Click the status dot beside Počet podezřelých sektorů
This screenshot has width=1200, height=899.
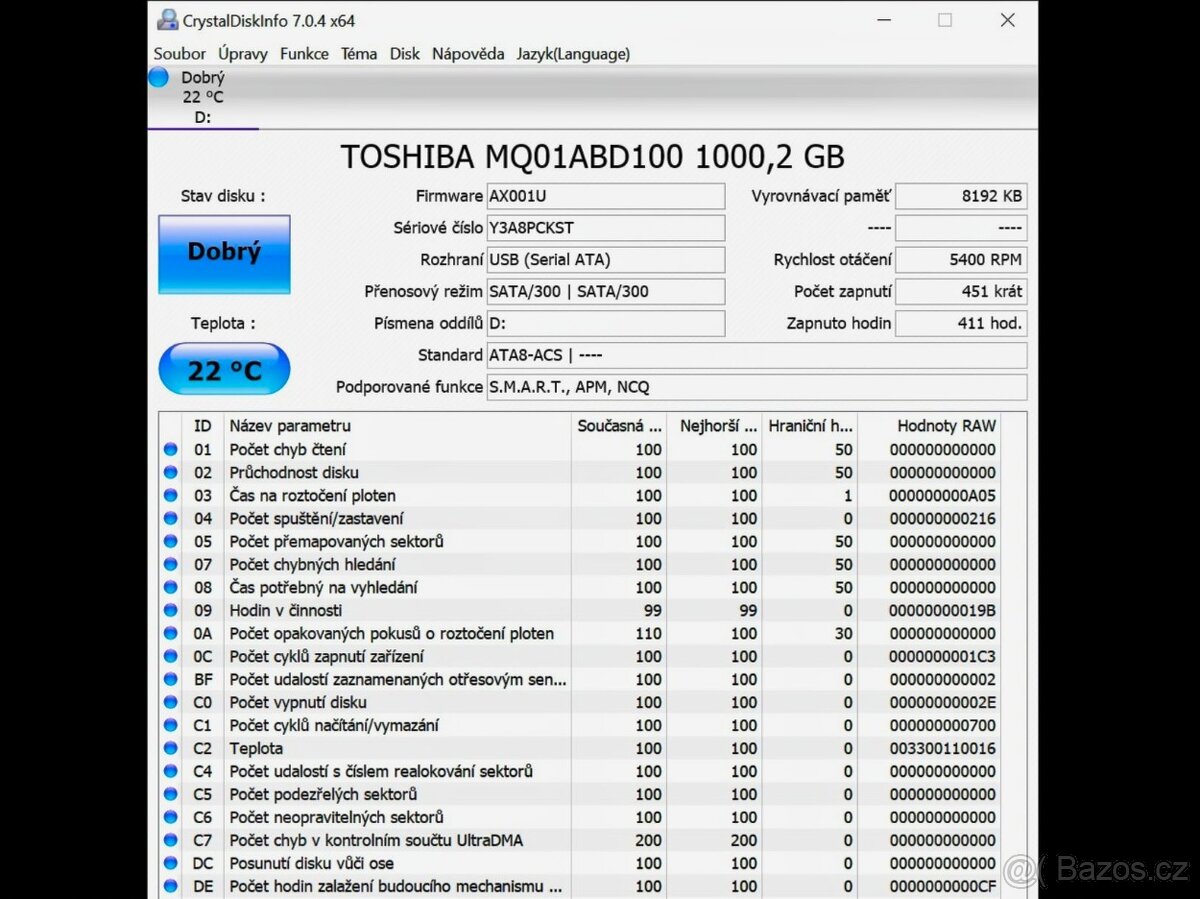pos(170,794)
